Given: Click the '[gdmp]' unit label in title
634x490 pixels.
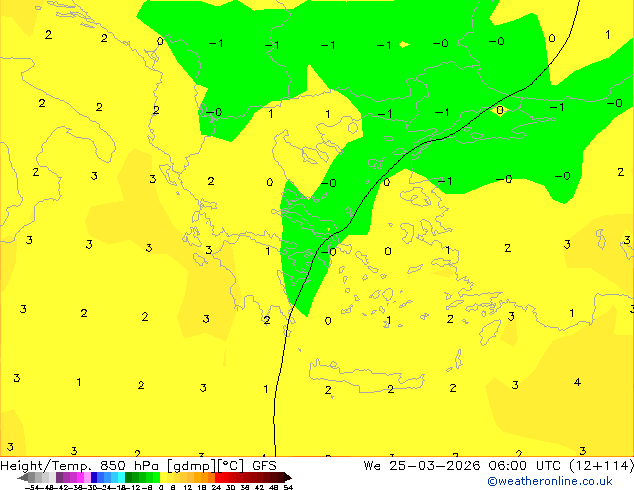Looking at the screenshot, I should pos(192,466).
